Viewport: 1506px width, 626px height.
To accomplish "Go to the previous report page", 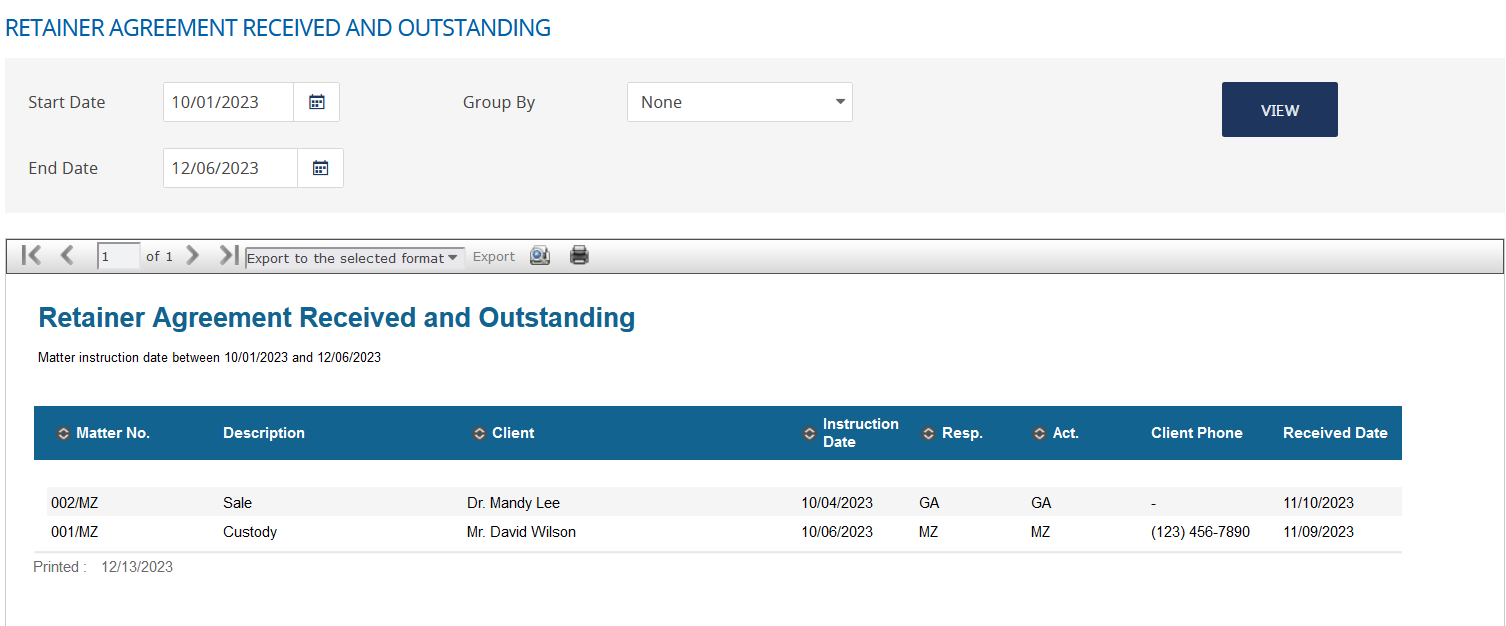I will (x=67, y=255).
